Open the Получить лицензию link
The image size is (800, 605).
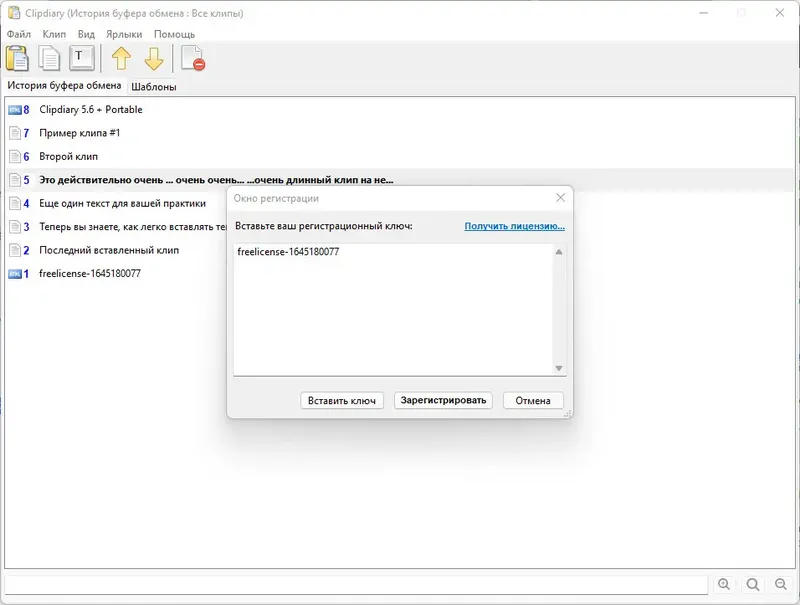[514, 226]
